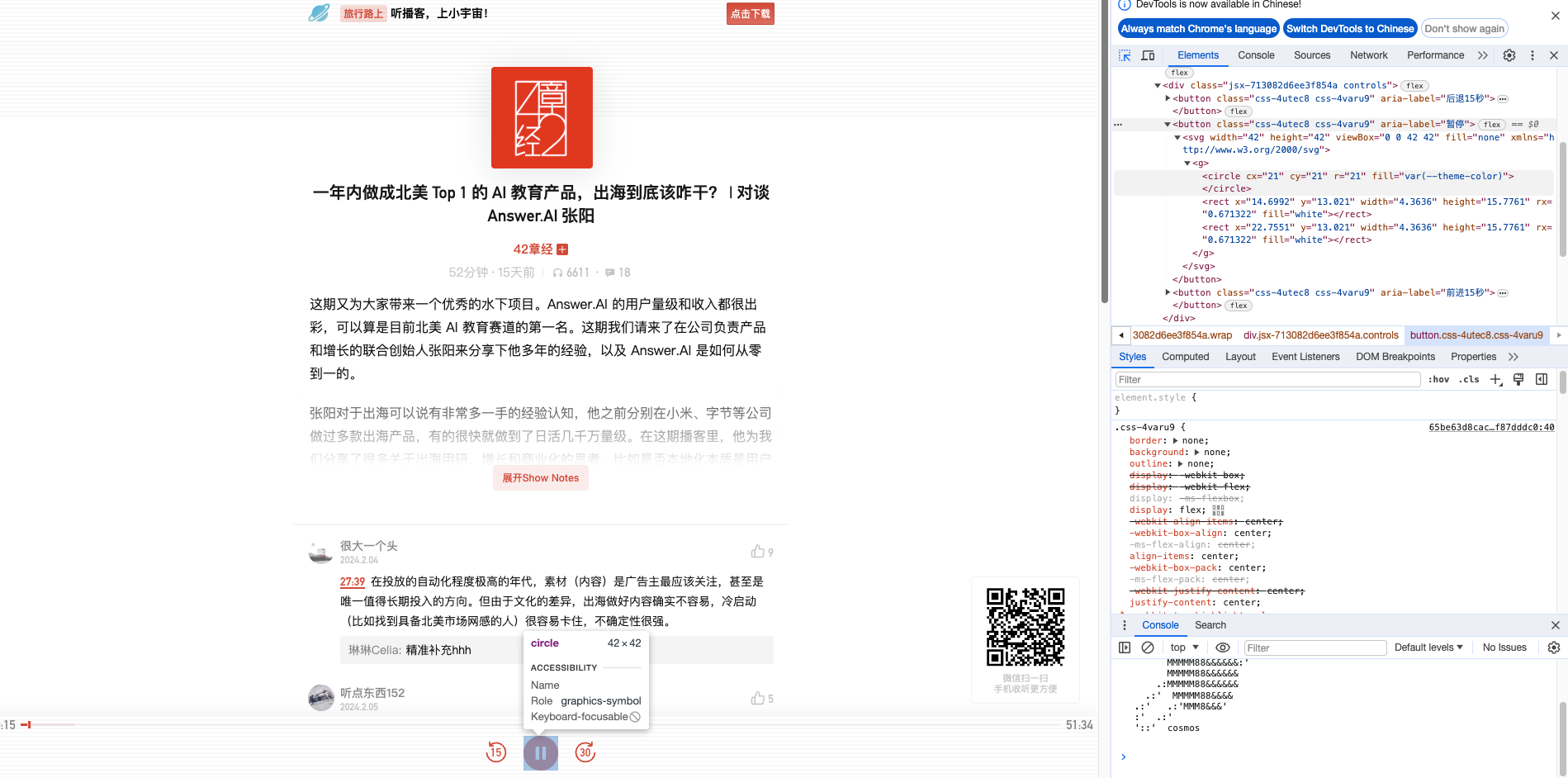Add a new style rule plus icon
Image resolution: width=1568 pixels, height=778 pixels.
coord(1495,380)
